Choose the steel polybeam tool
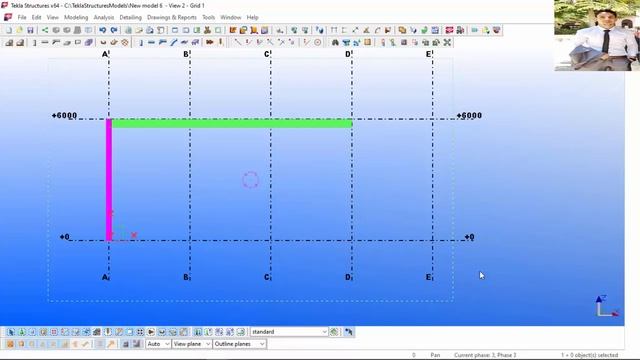The width and height of the screenshot is (640, 360). pyautogui.click(x=56, y=42)
